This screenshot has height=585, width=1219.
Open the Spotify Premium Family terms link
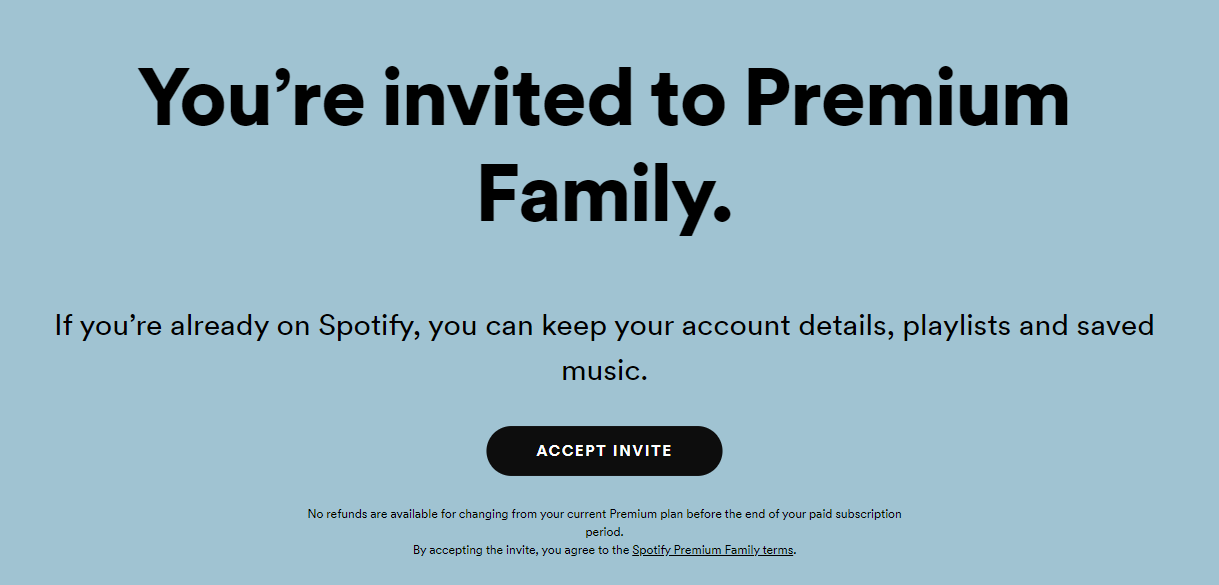[712, 550]
